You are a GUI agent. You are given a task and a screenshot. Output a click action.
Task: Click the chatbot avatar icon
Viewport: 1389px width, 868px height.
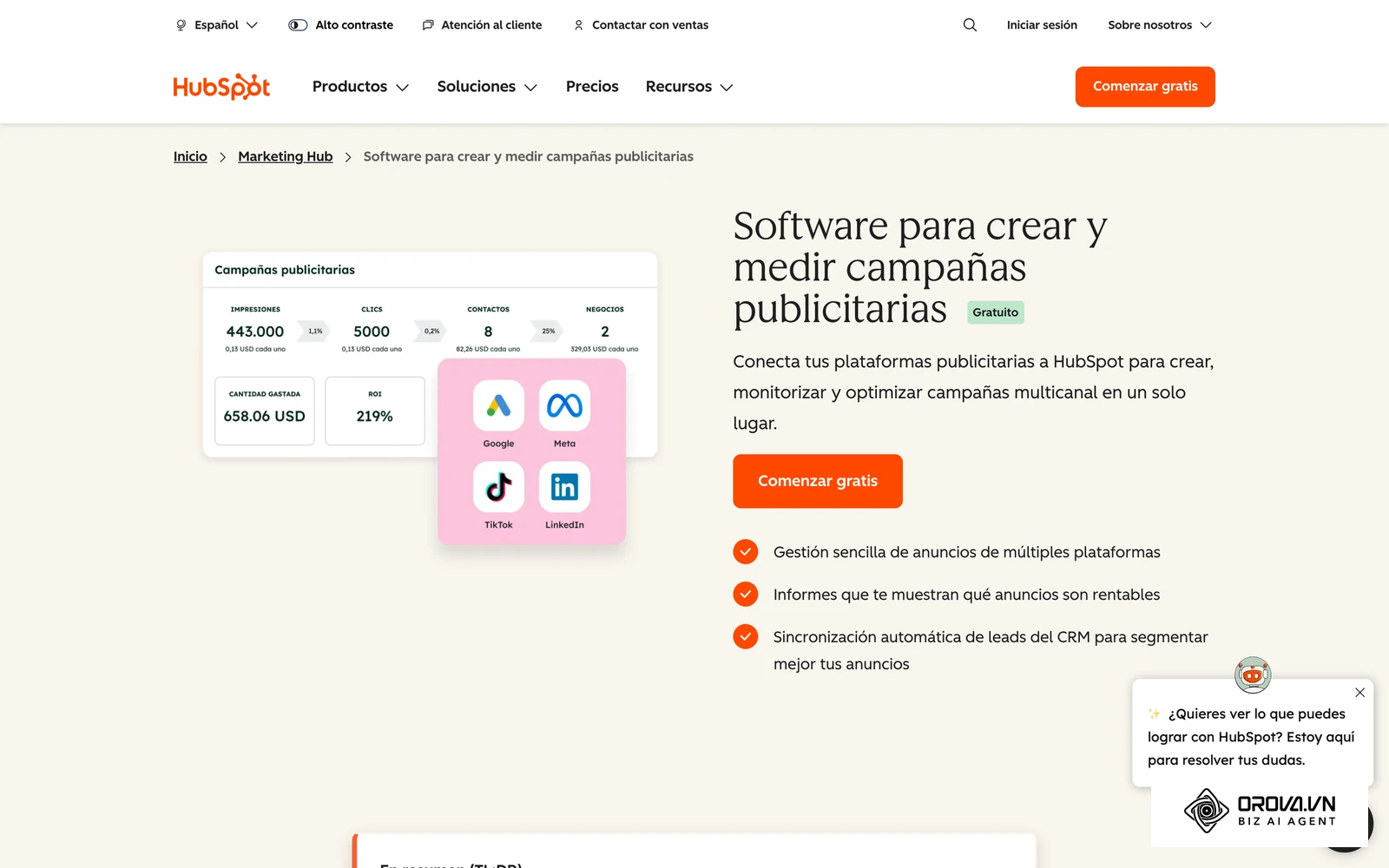[1253, 674]
